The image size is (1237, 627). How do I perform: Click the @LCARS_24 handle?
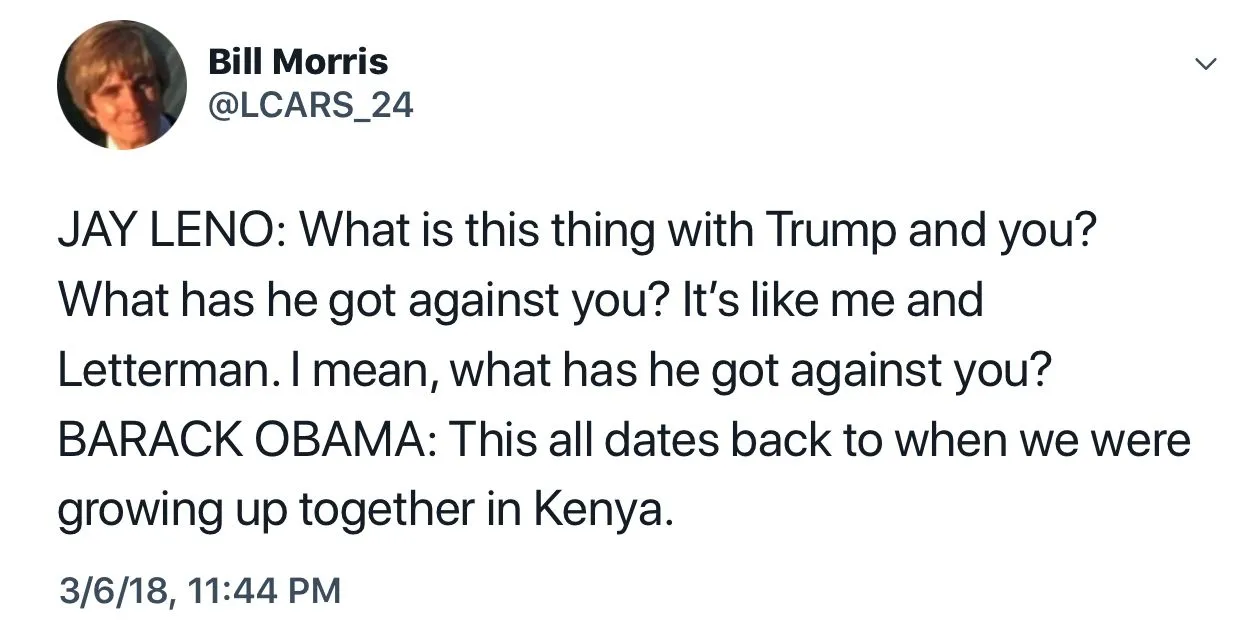310,104
